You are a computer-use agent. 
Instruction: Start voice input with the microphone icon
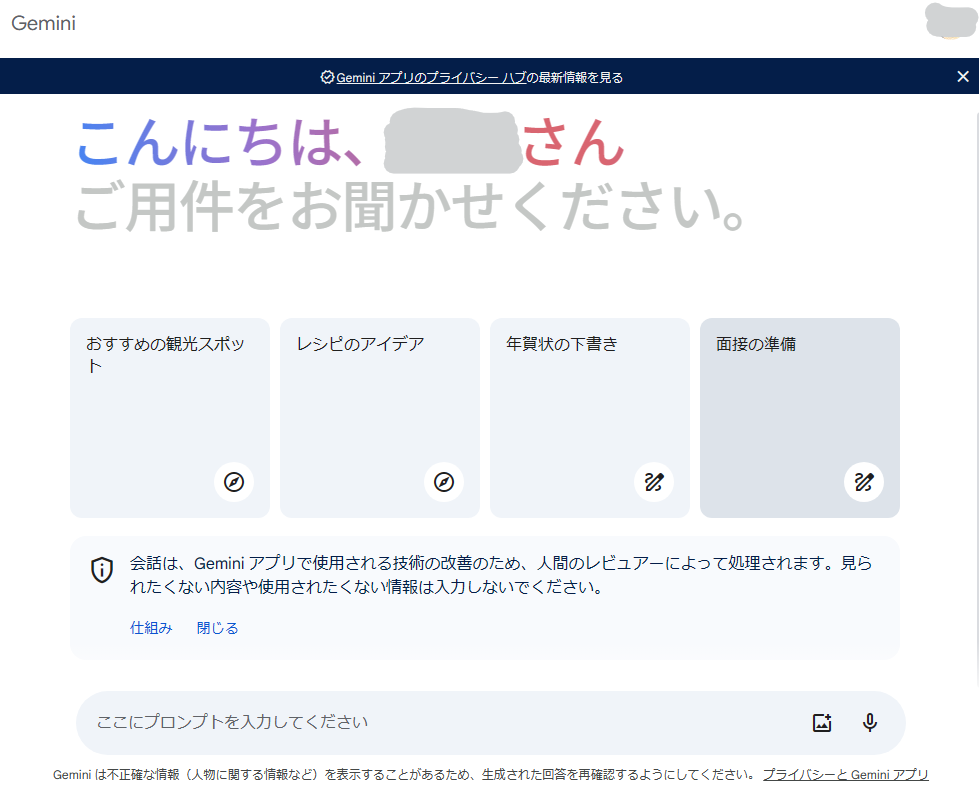[870, 723]
